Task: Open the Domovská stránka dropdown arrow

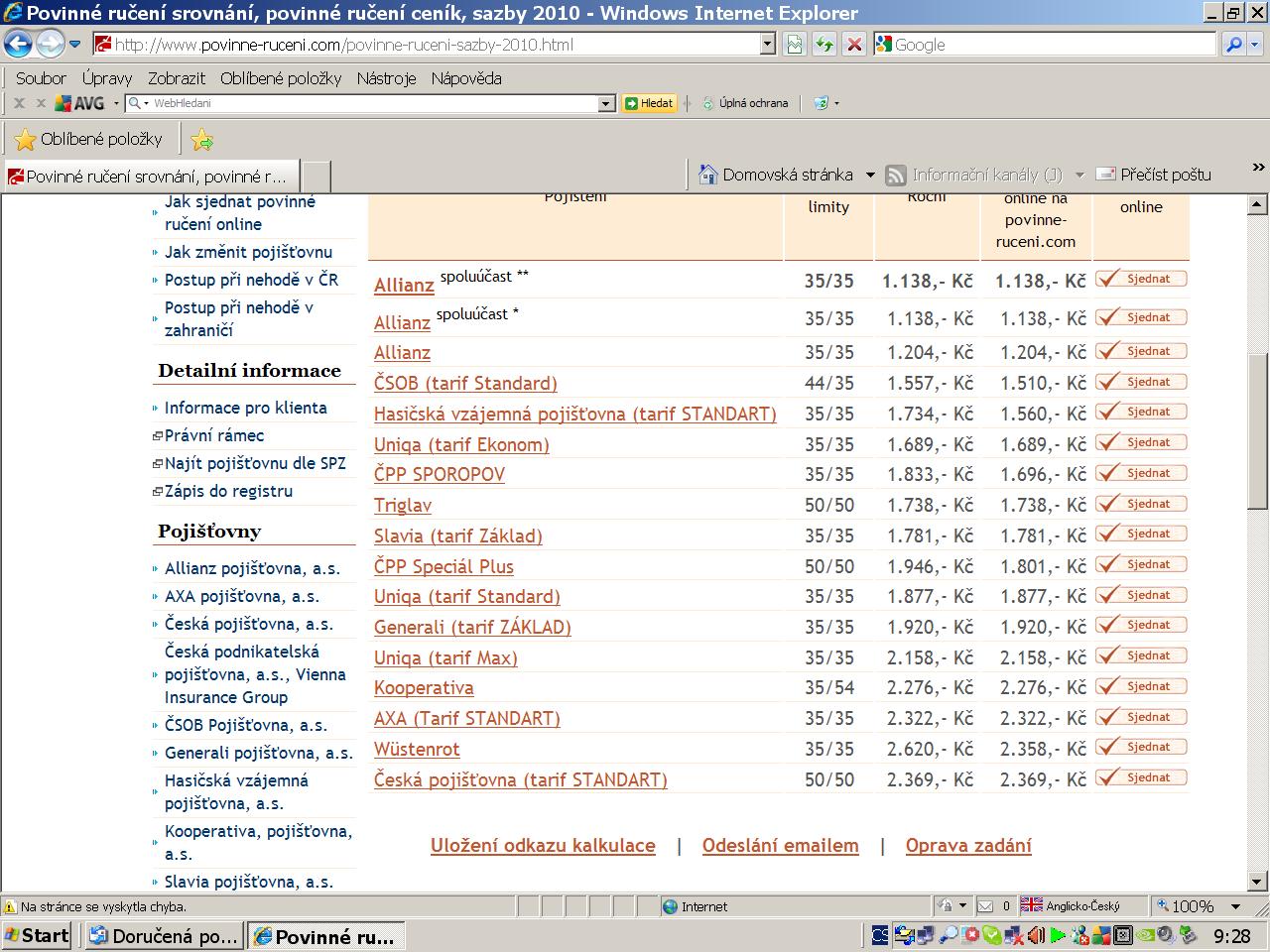Action: (870, 175)
